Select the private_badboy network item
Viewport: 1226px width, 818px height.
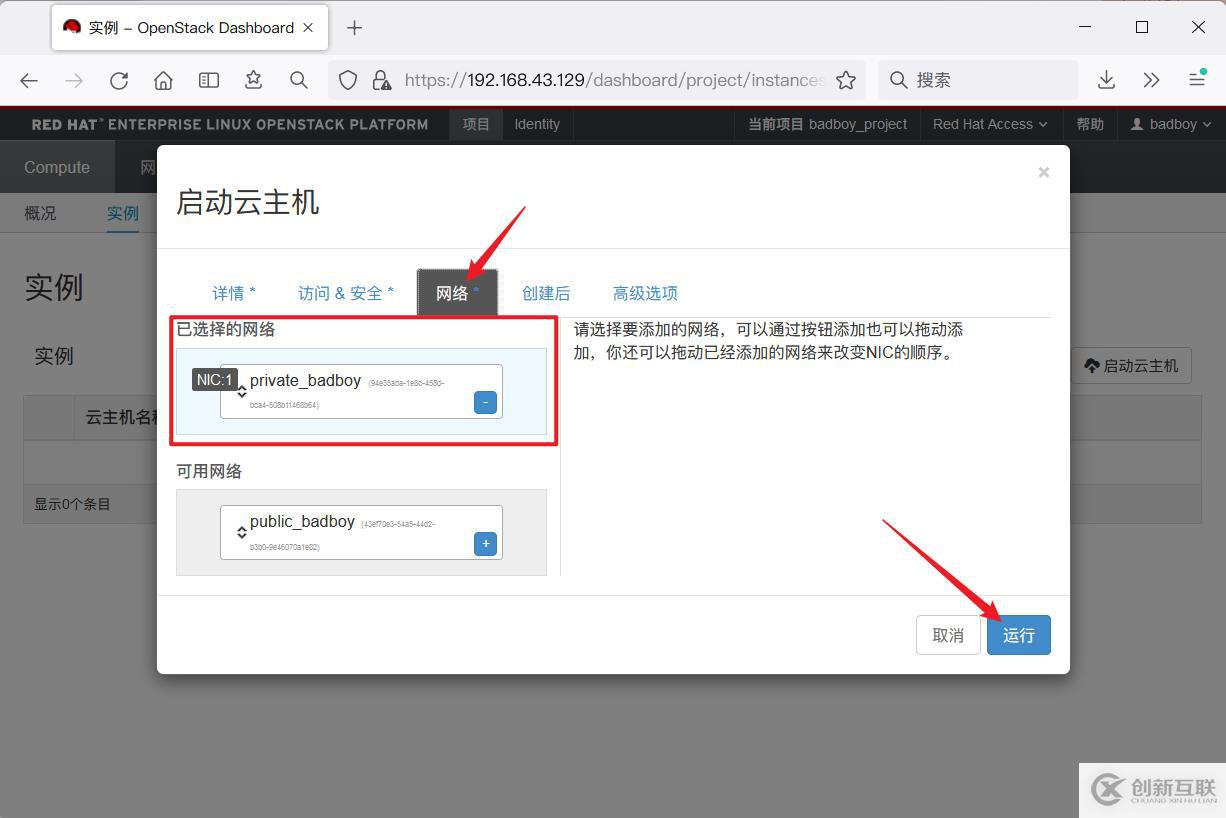361,391
